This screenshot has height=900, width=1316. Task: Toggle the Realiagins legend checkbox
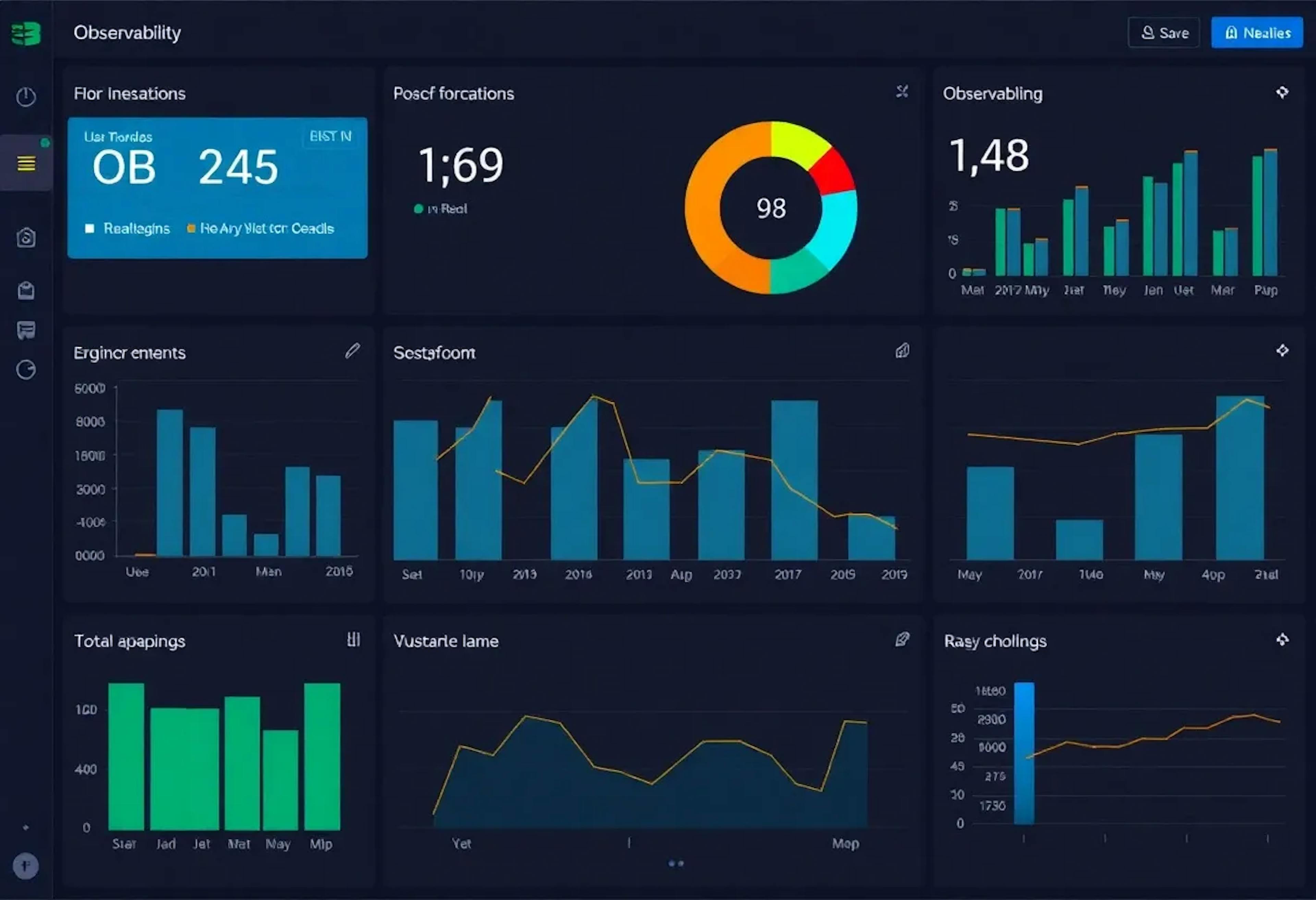click(x=89, y=228)
